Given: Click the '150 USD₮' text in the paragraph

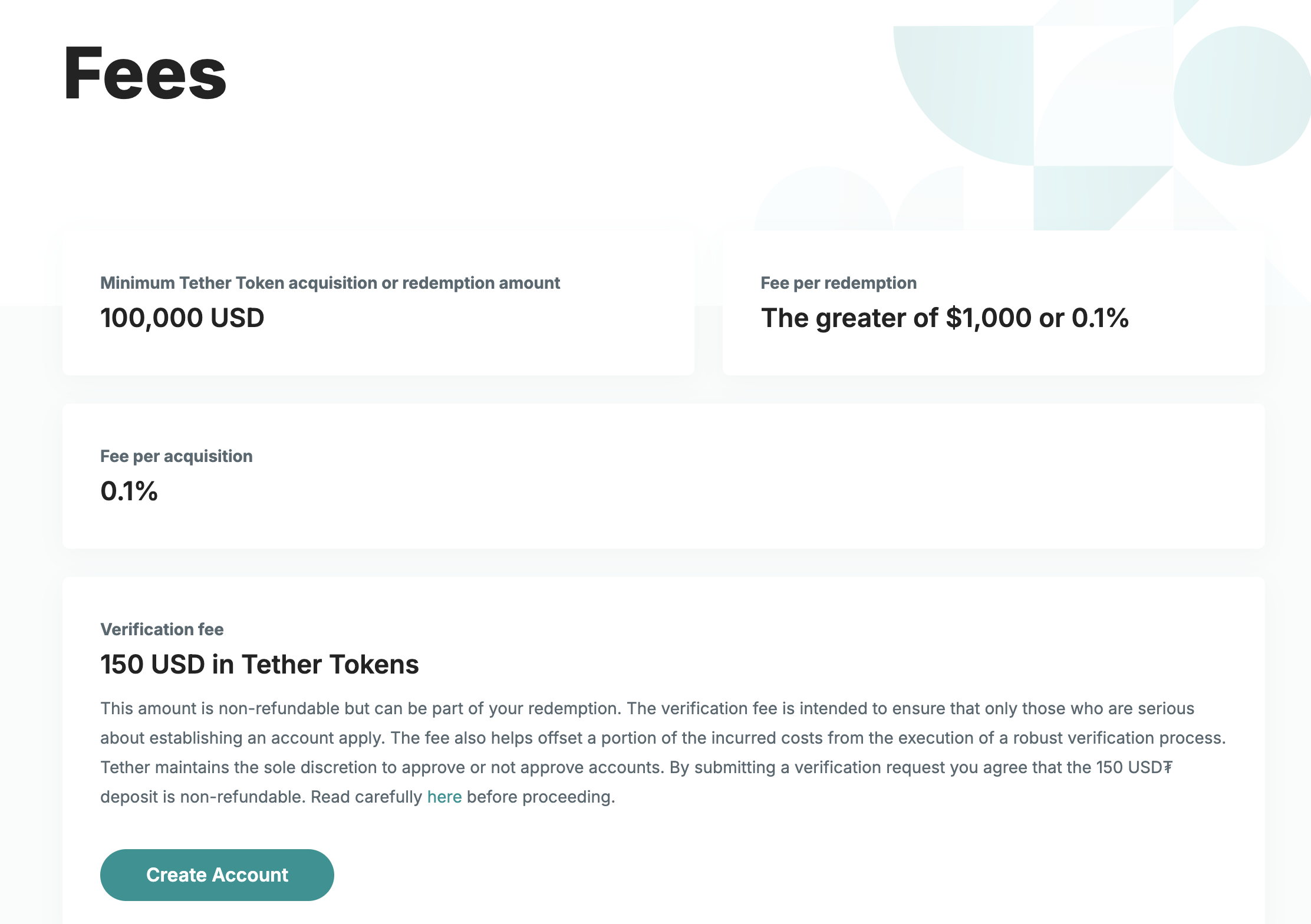Looking at the screenshot, I should 1134,767.
